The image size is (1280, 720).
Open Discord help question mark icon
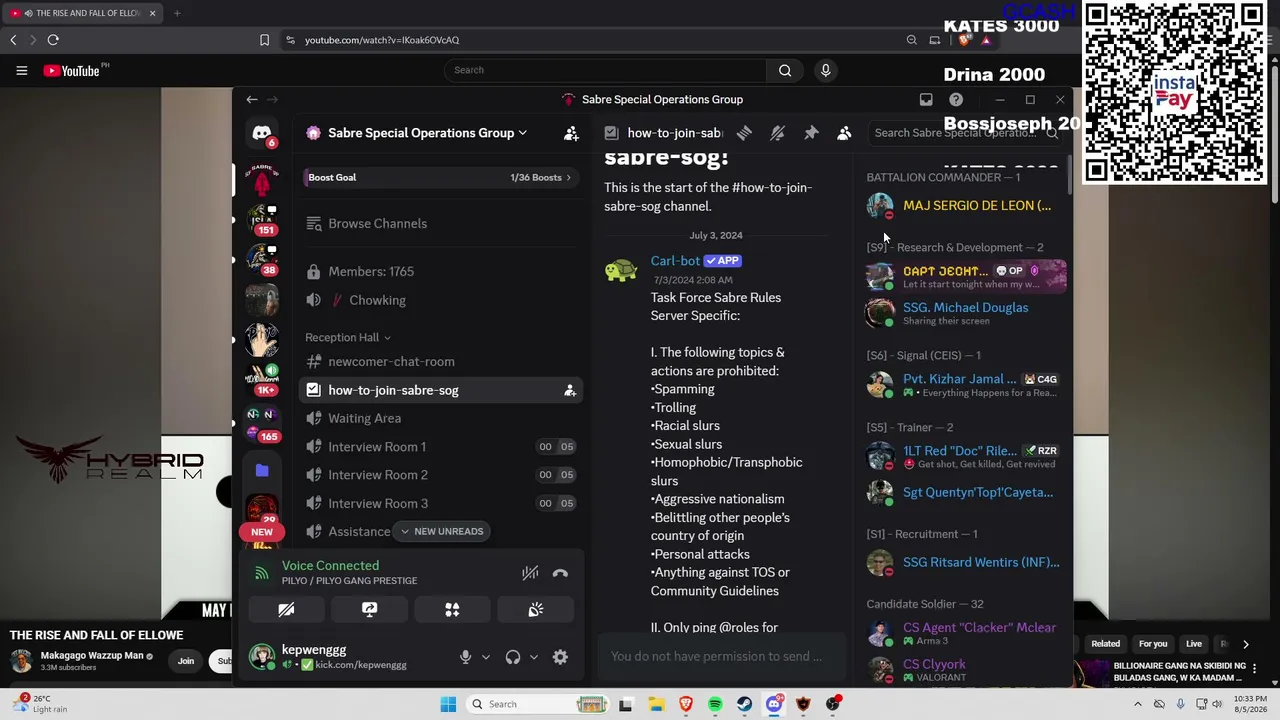tap(956, 100)
